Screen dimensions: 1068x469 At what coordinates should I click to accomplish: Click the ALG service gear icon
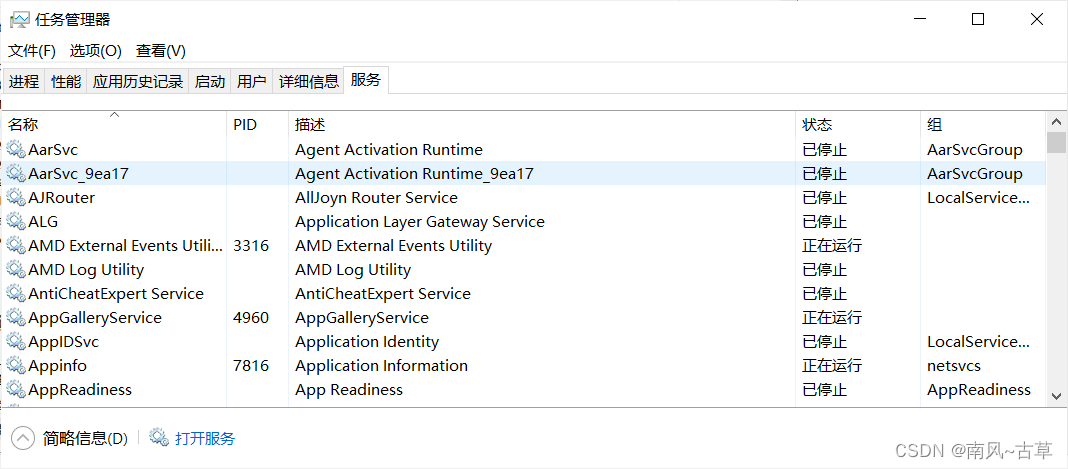coord(16,221)
